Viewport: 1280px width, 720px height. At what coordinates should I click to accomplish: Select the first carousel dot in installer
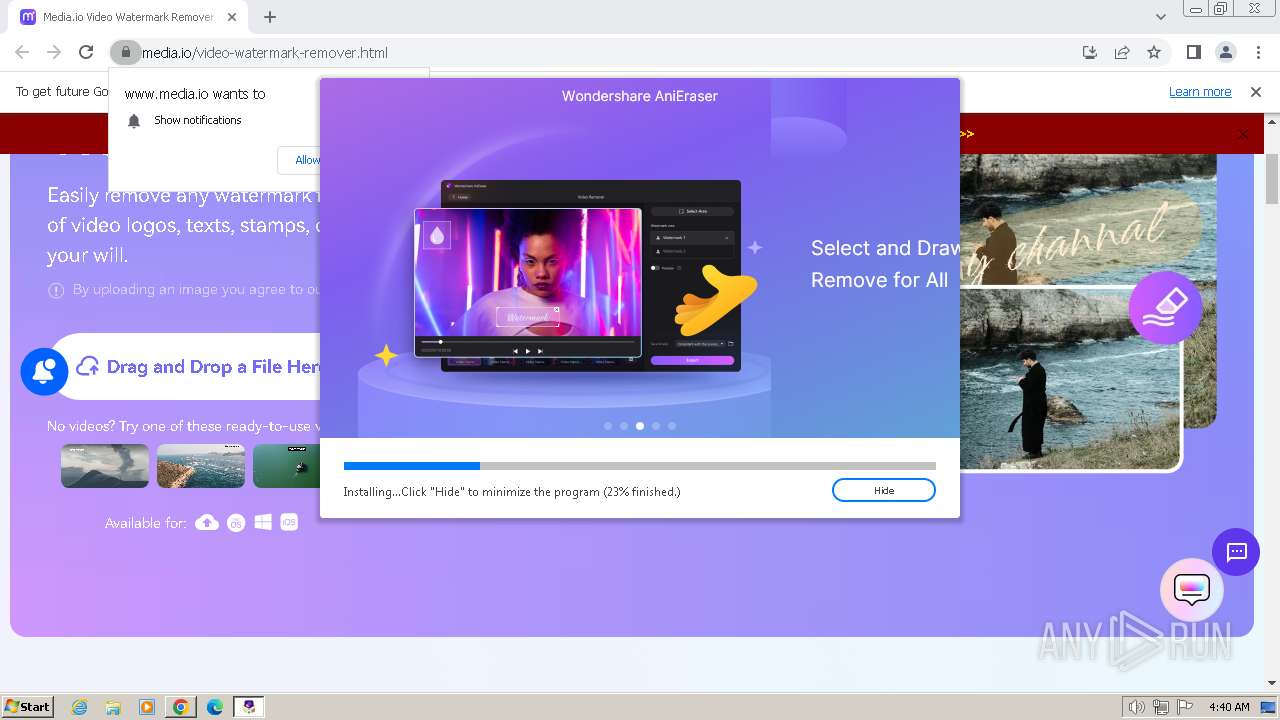click(x=608, y=426)
